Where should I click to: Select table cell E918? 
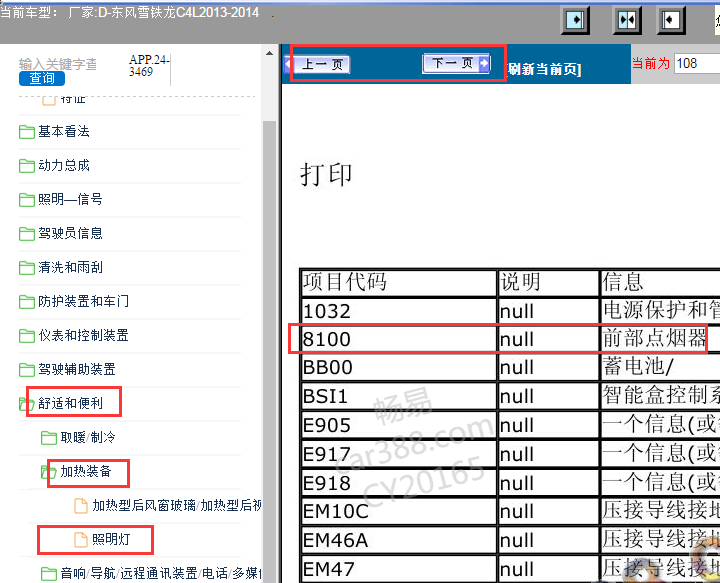point(399,482)
